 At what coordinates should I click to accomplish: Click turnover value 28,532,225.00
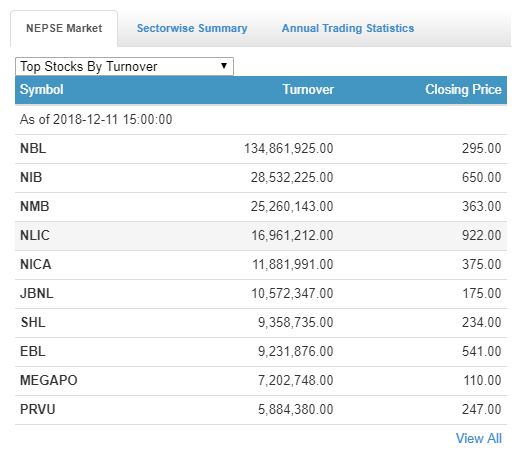292,178
